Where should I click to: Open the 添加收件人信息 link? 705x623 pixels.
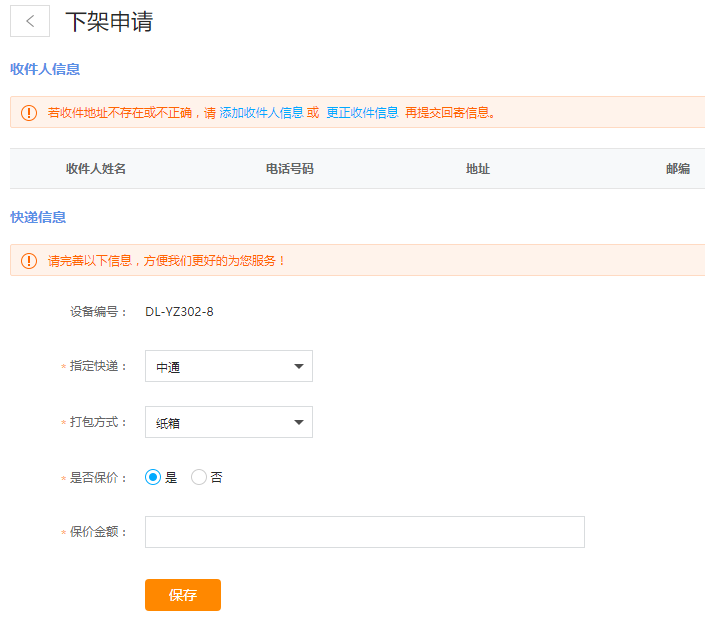point(261,113)
